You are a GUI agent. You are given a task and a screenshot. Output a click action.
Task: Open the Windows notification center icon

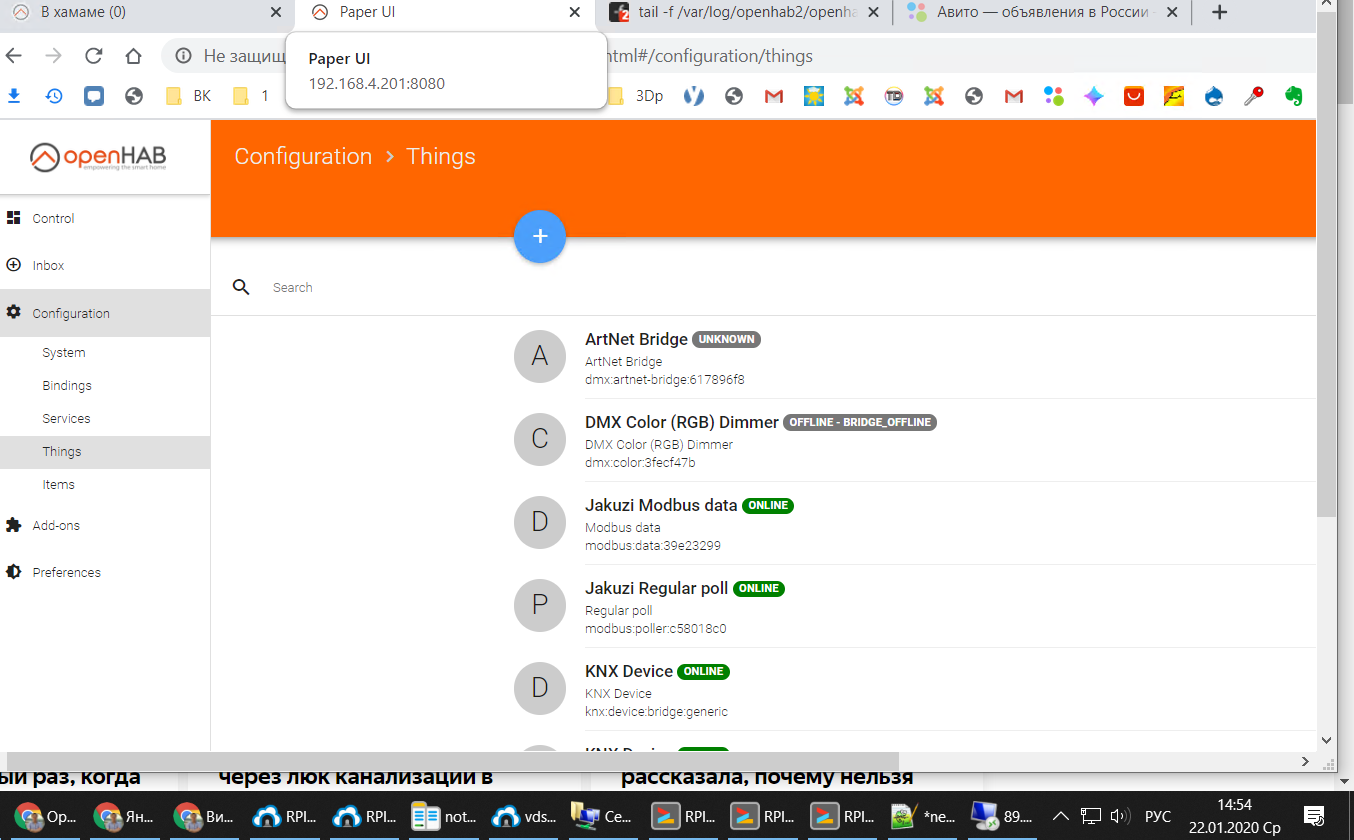(x=1315, y=815)
